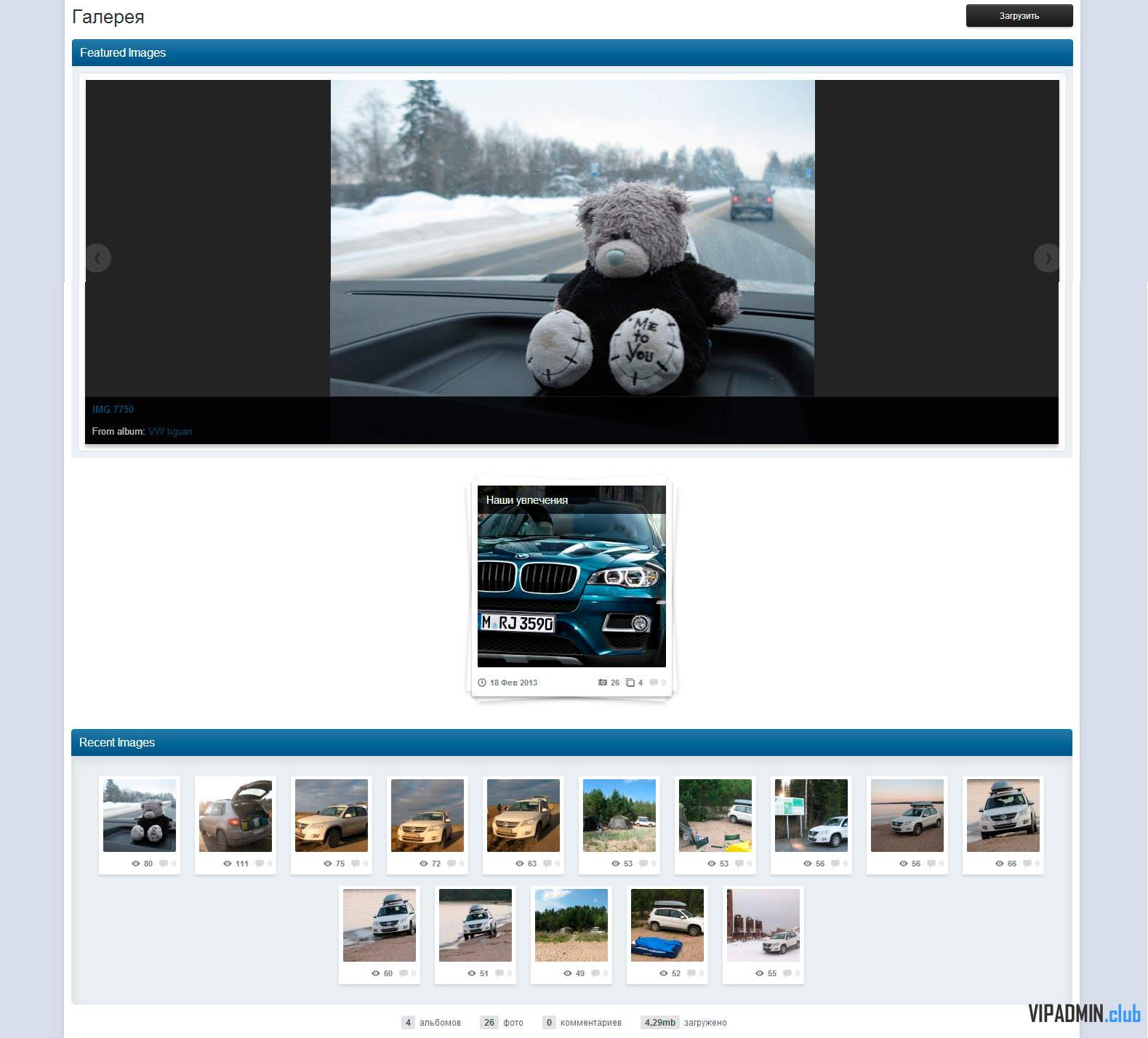This screenshot has height=1038, width=1148.
Task: Click comment bubble under the 111-views thumbnail
Action: point(260,864)
